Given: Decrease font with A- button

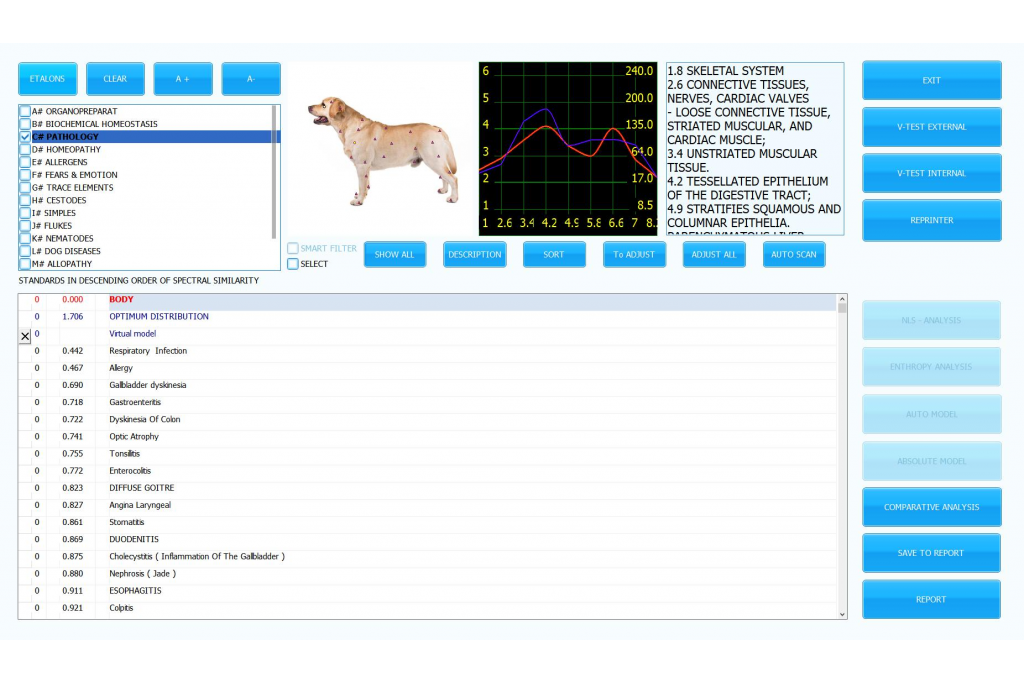Looking at the screenshot, I should coord(251,79).
